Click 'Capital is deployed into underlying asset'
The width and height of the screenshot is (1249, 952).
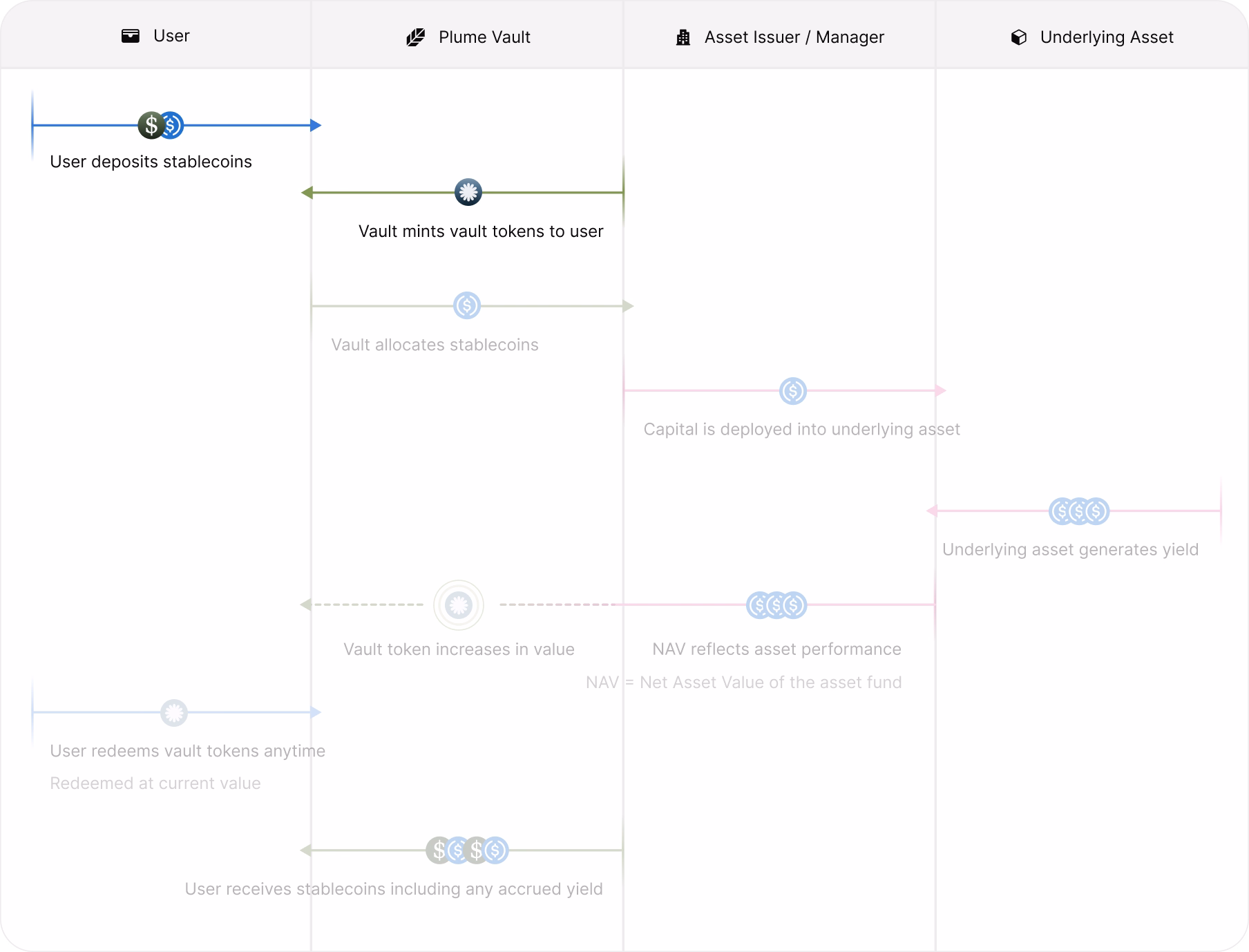801,430
